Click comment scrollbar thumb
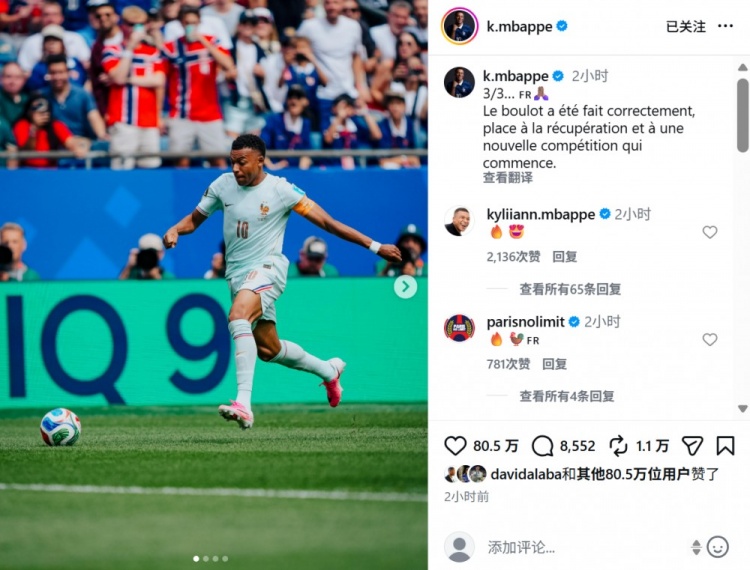This screenshot has width=750, height=570. point(742,116)
